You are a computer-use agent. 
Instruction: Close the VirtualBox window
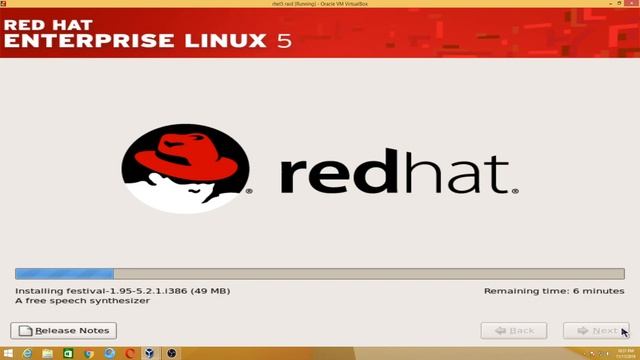point(632,3)
